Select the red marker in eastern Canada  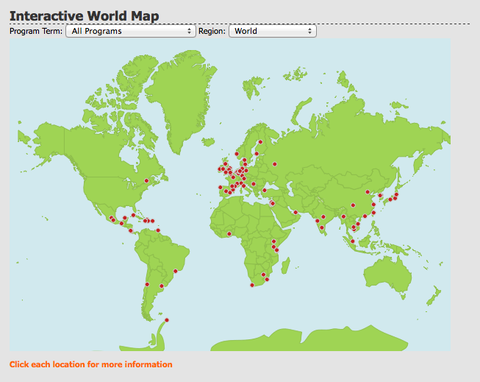coord(146,181)
